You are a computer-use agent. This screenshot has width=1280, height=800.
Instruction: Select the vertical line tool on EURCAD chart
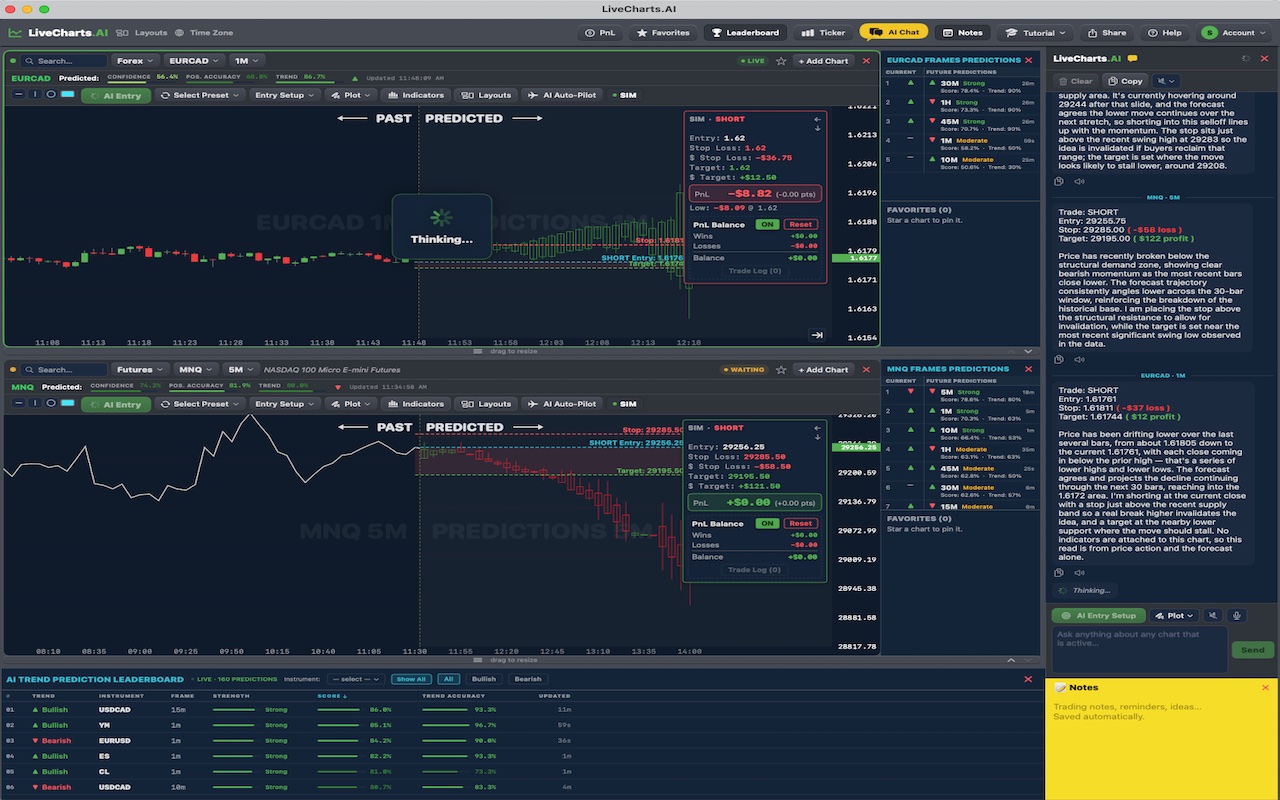(35, 95)
